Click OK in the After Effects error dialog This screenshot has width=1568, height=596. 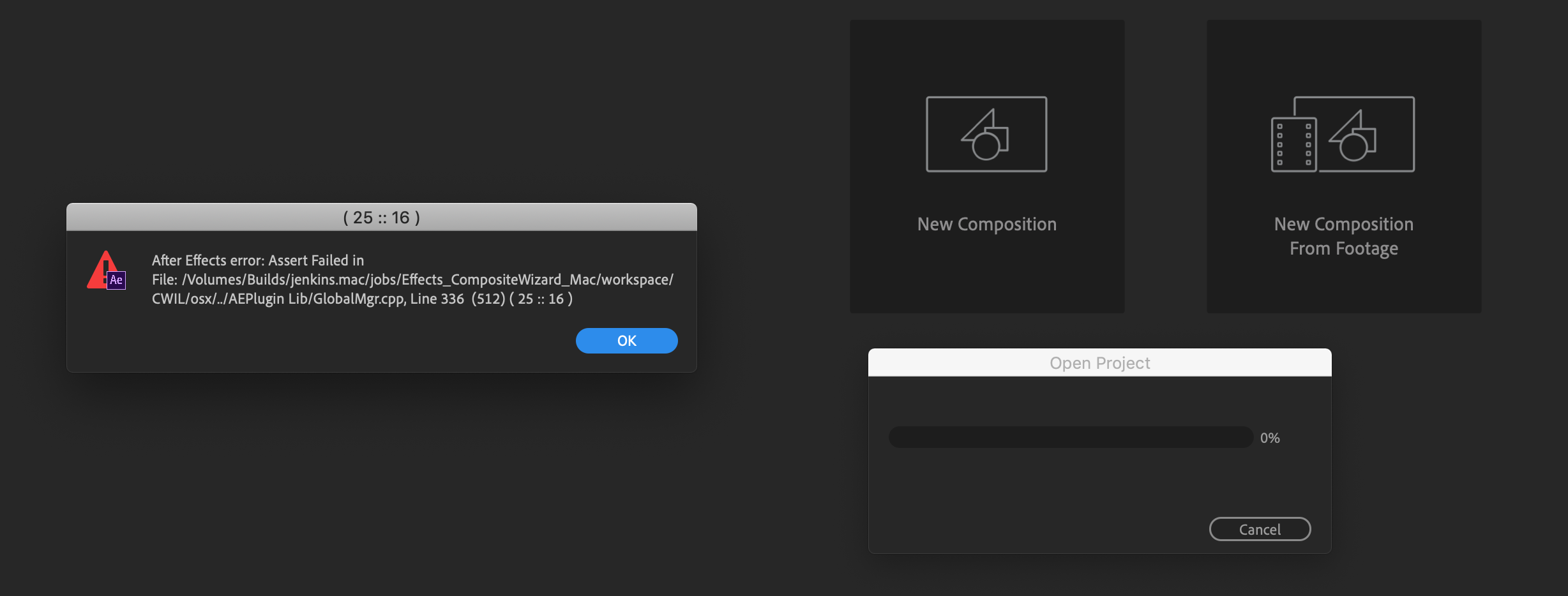coord(626,341)
